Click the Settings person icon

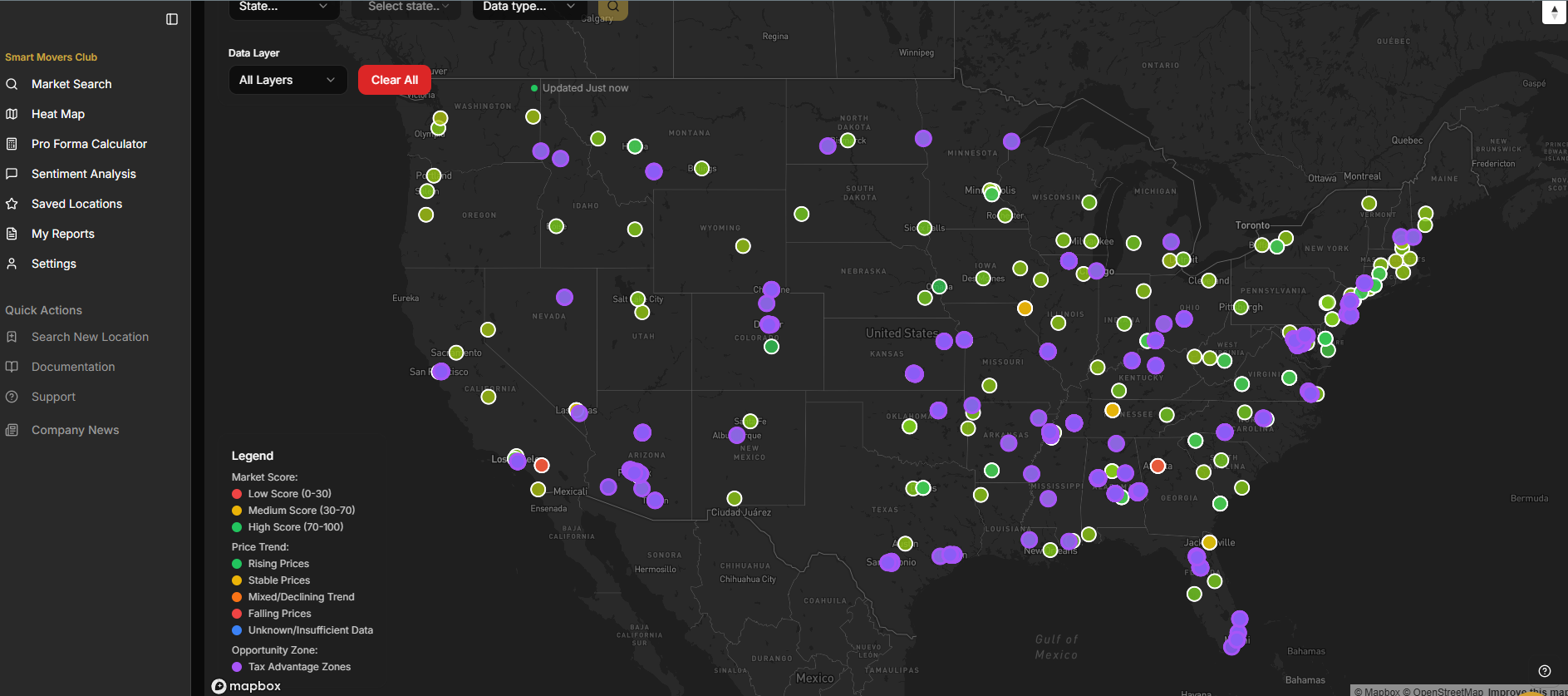pos(12,264)
